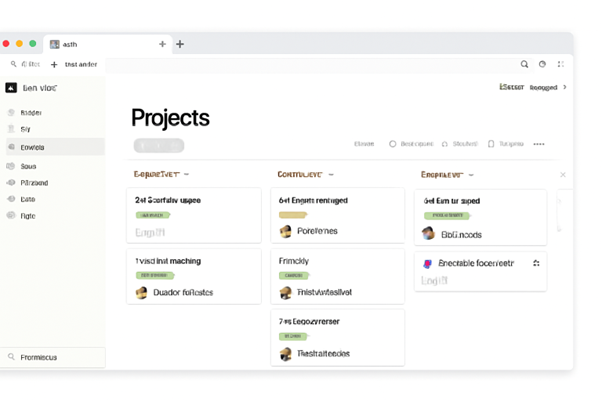Click the avatar on the 'Duador foRcates' card

tap(142, 293)
